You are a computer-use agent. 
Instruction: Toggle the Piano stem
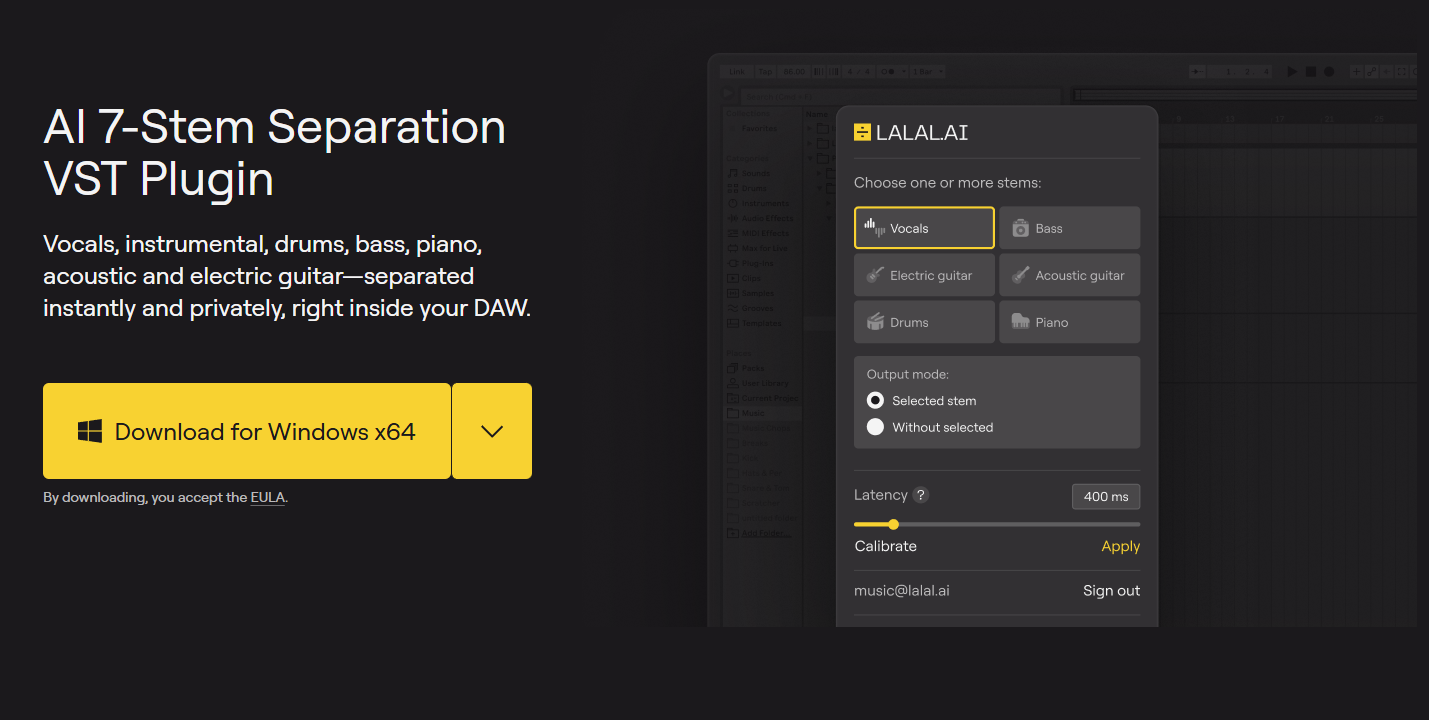pyautogui.click(x=1069, y=322)
